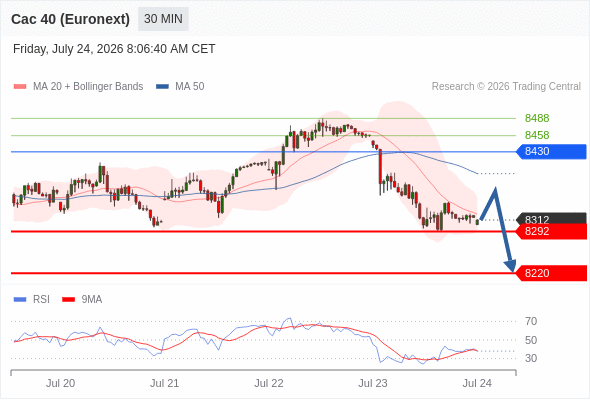Click the blue downward forecast arrow head
The image size is (590, 400).
[x=510, y=265]
